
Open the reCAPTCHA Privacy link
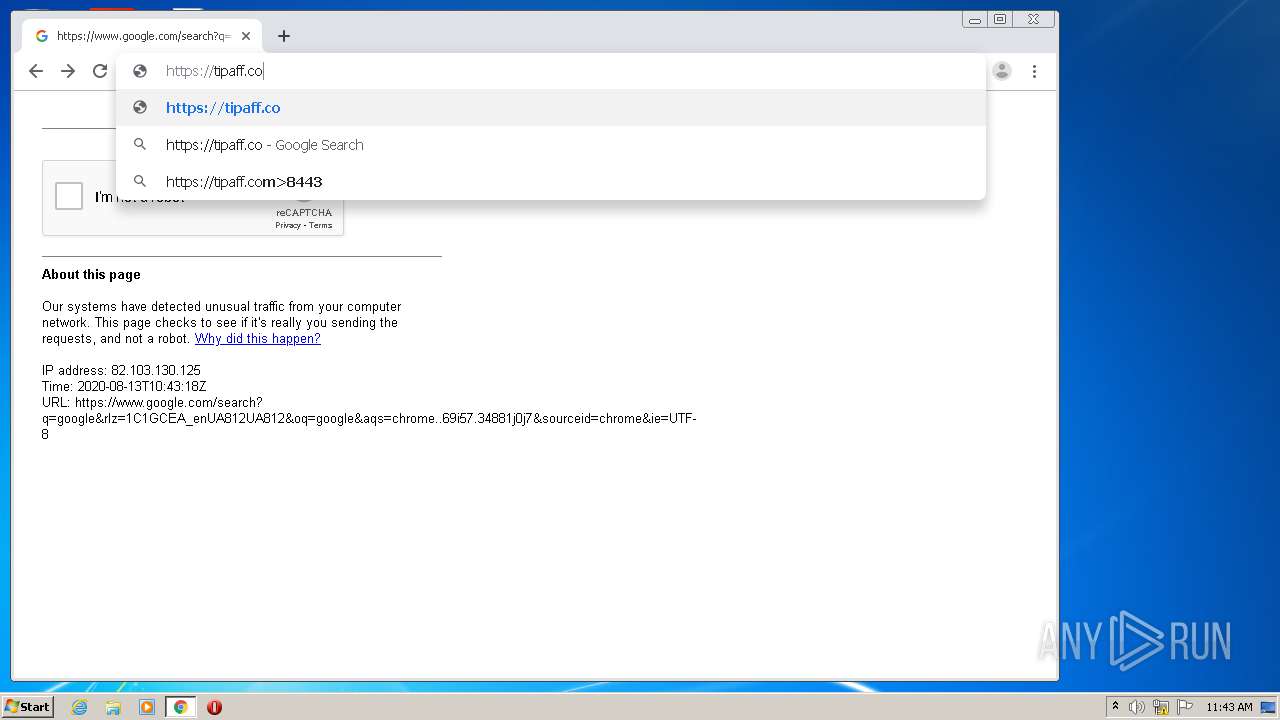point(288,225)
